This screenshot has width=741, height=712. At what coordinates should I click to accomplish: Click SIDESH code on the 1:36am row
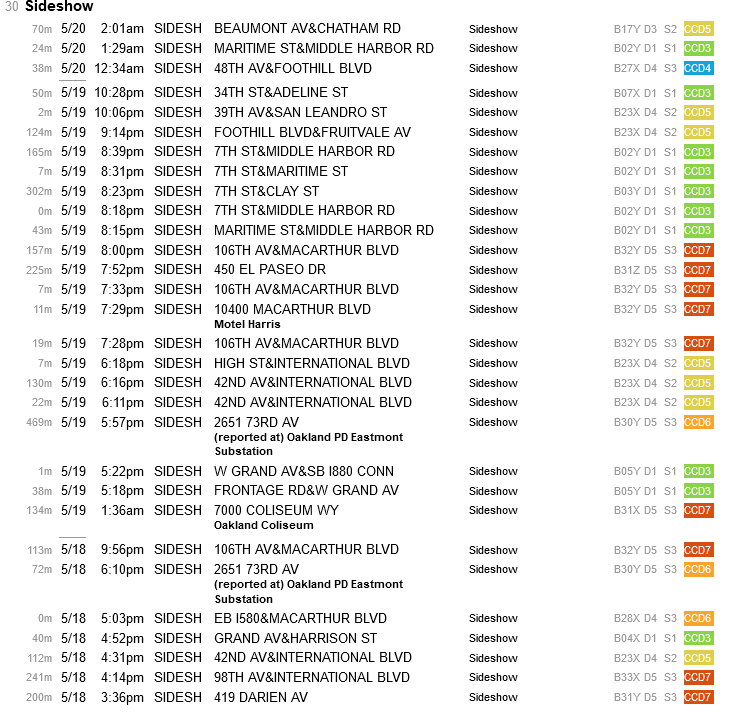178,510
